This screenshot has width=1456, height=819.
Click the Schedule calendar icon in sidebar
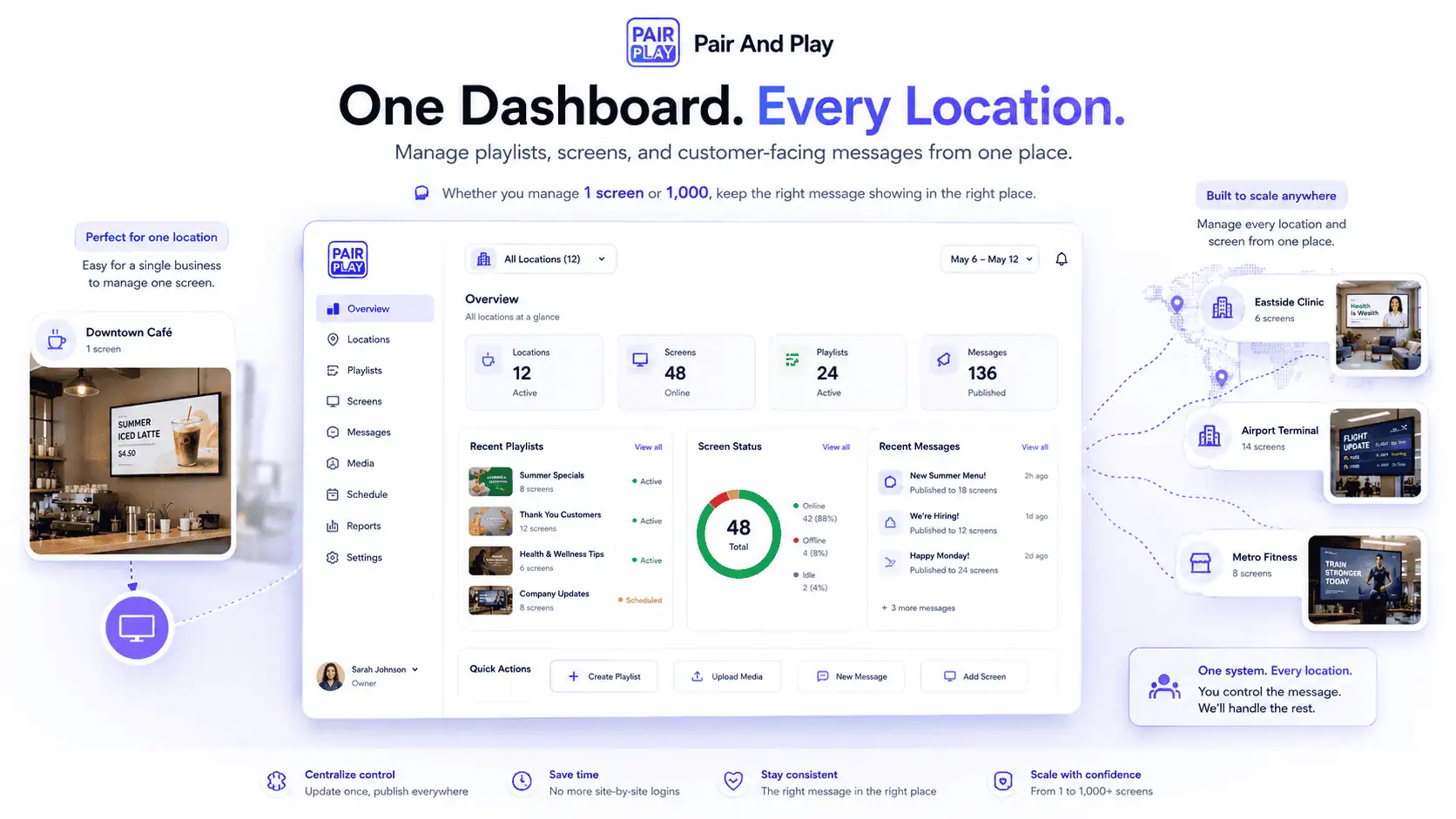pos(333,494)
